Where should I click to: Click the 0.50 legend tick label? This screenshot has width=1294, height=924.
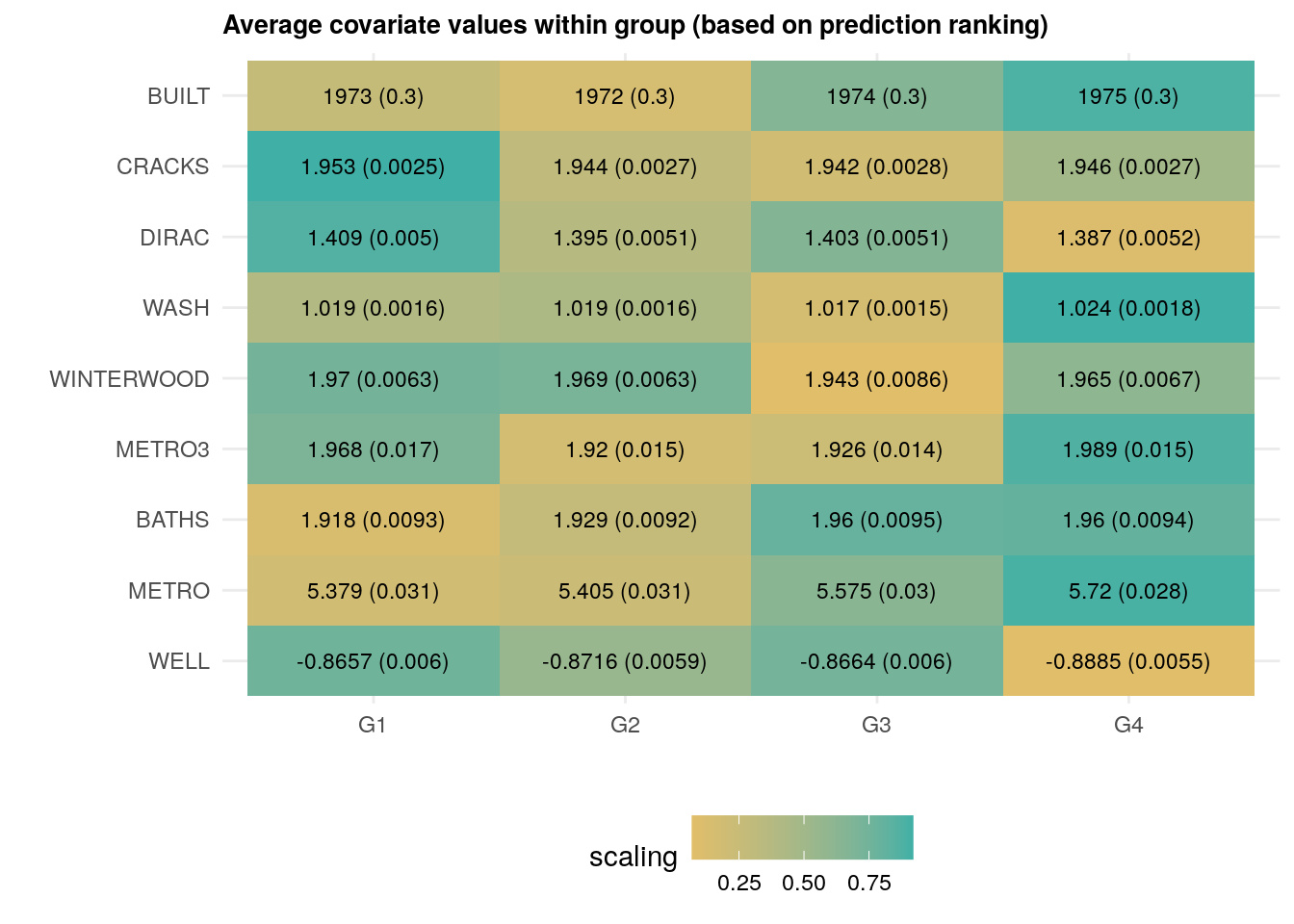pyautogui.click(x=804, y=883)
